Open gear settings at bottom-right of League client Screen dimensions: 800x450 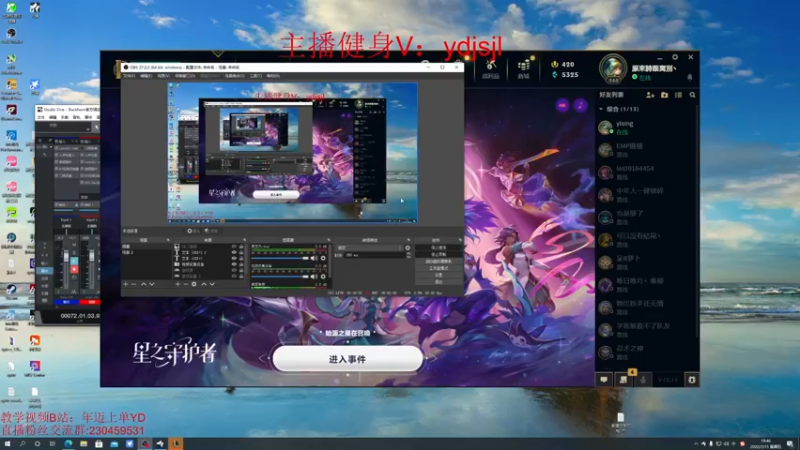(691, 380)
